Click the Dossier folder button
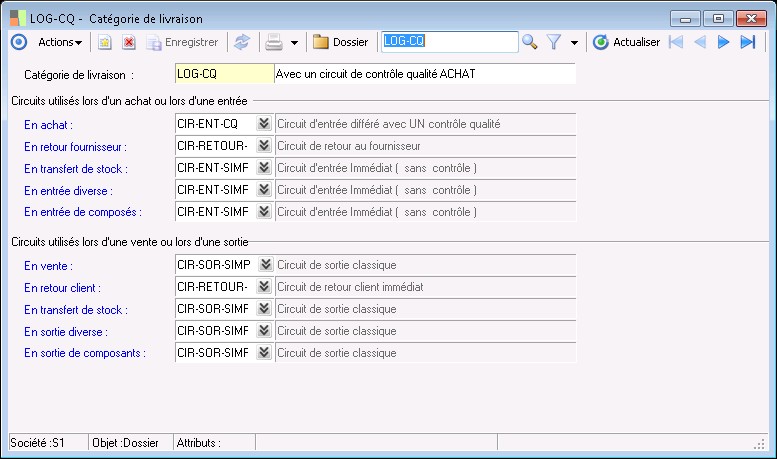 [340, 42]
